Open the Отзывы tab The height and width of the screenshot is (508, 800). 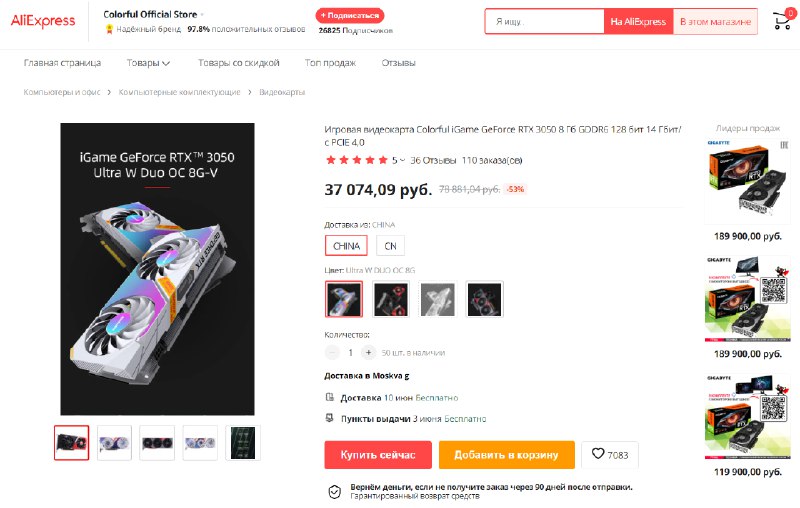pos(398,63)
